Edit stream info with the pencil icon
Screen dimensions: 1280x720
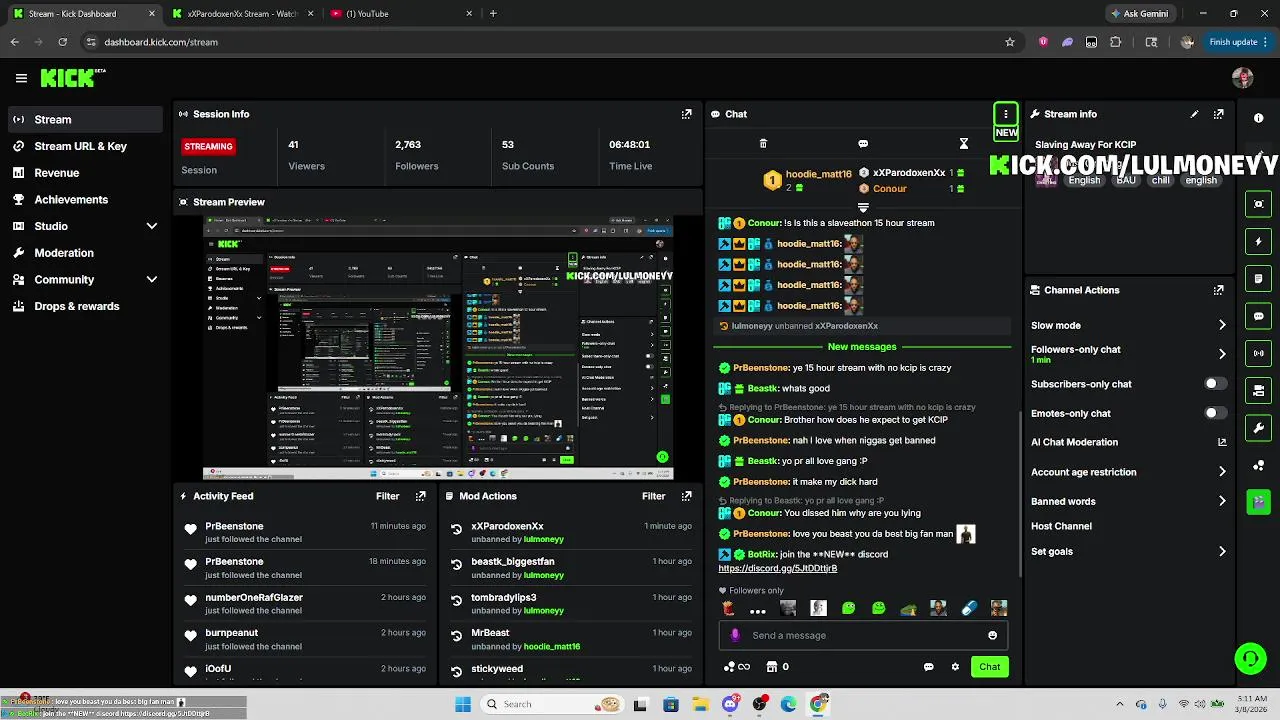tap(1194, 114)
